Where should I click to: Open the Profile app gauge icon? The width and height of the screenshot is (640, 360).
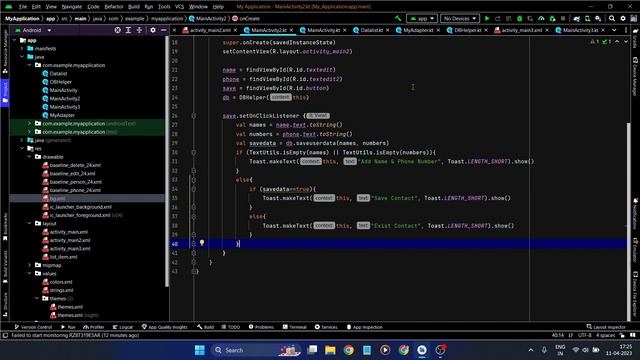(541, 18)
